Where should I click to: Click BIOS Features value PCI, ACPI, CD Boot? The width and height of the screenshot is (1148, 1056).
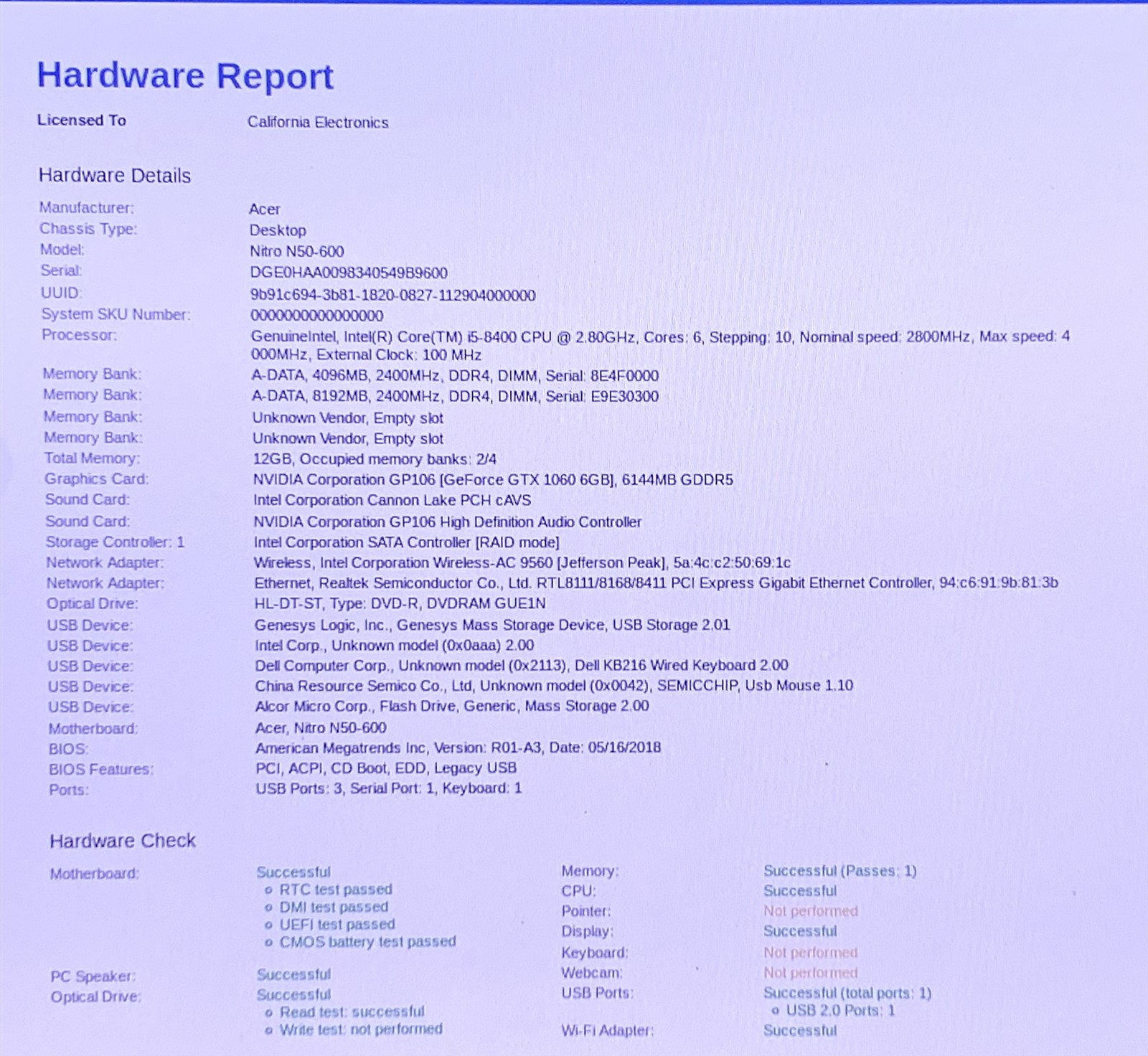386,768
